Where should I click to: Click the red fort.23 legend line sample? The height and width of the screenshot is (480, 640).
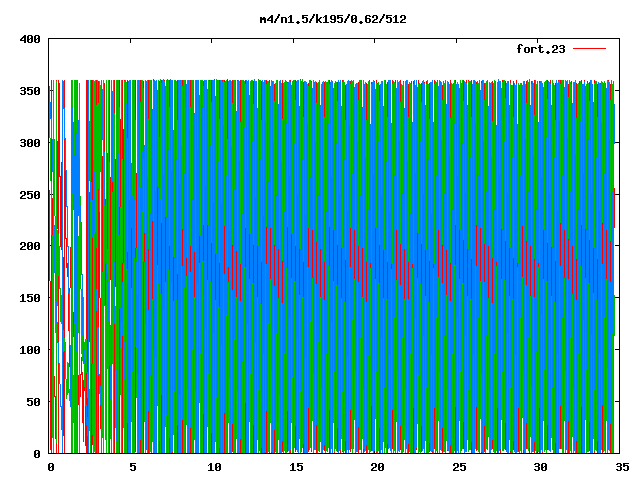[x=589, y=49]
